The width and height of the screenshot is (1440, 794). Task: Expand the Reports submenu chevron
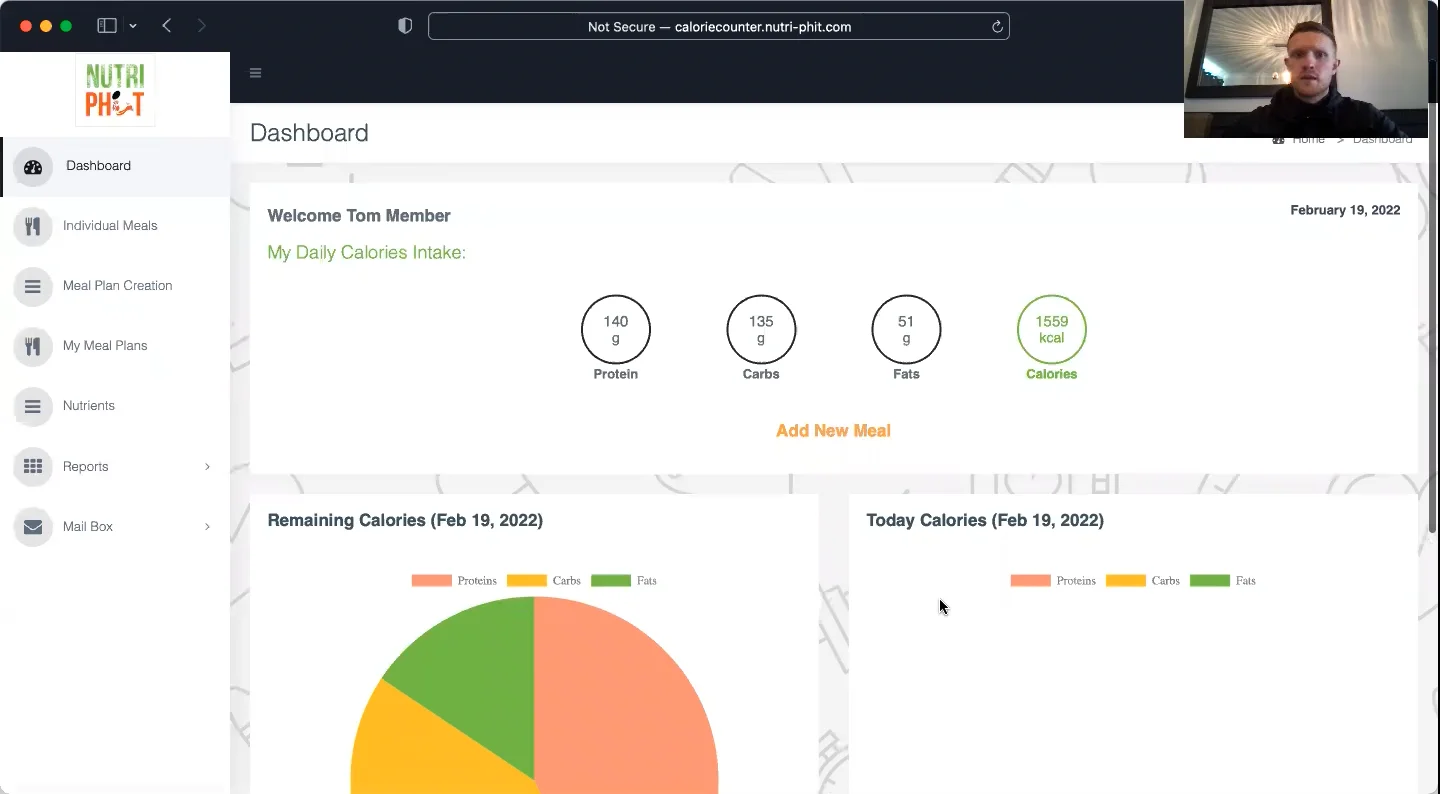[208, 467]
